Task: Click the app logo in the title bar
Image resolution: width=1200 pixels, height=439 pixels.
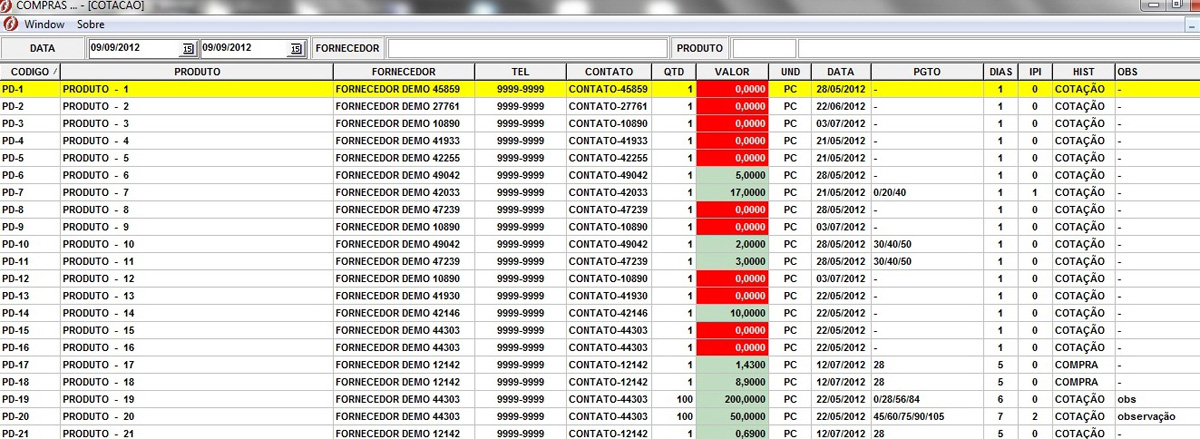Action: (7, 6)
